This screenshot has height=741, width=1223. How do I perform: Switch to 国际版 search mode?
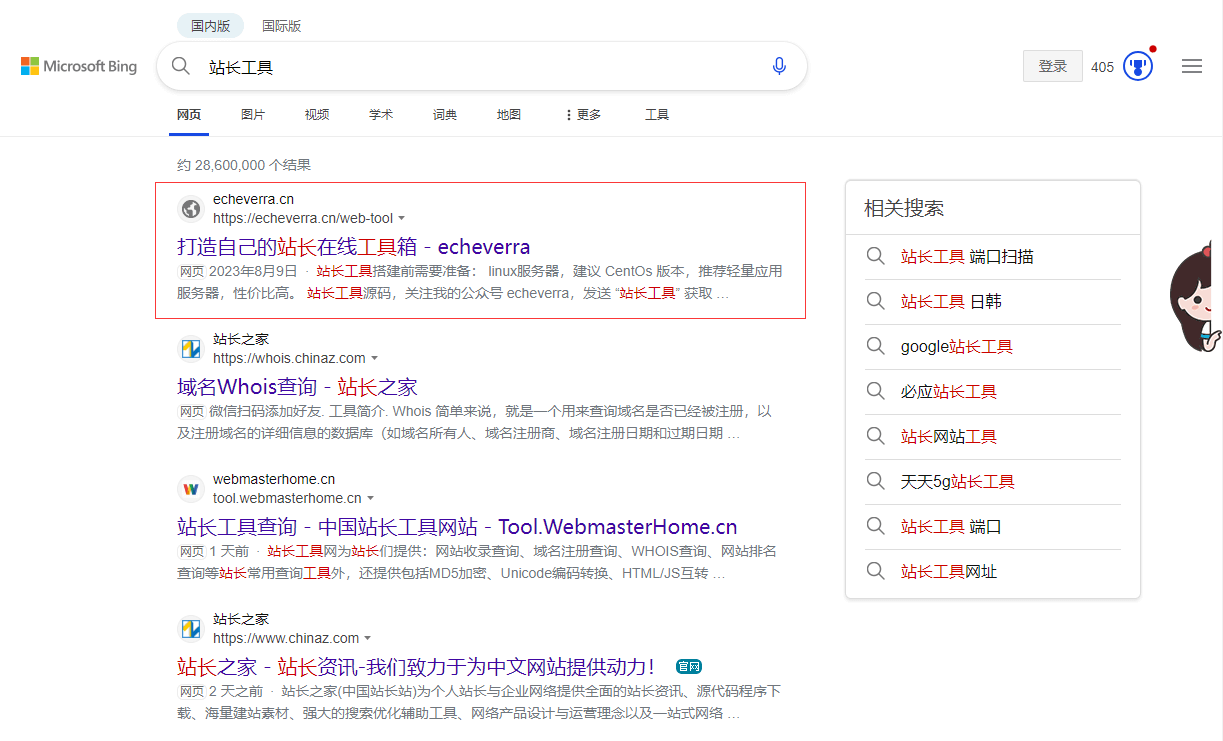click(x=281, y=26)
